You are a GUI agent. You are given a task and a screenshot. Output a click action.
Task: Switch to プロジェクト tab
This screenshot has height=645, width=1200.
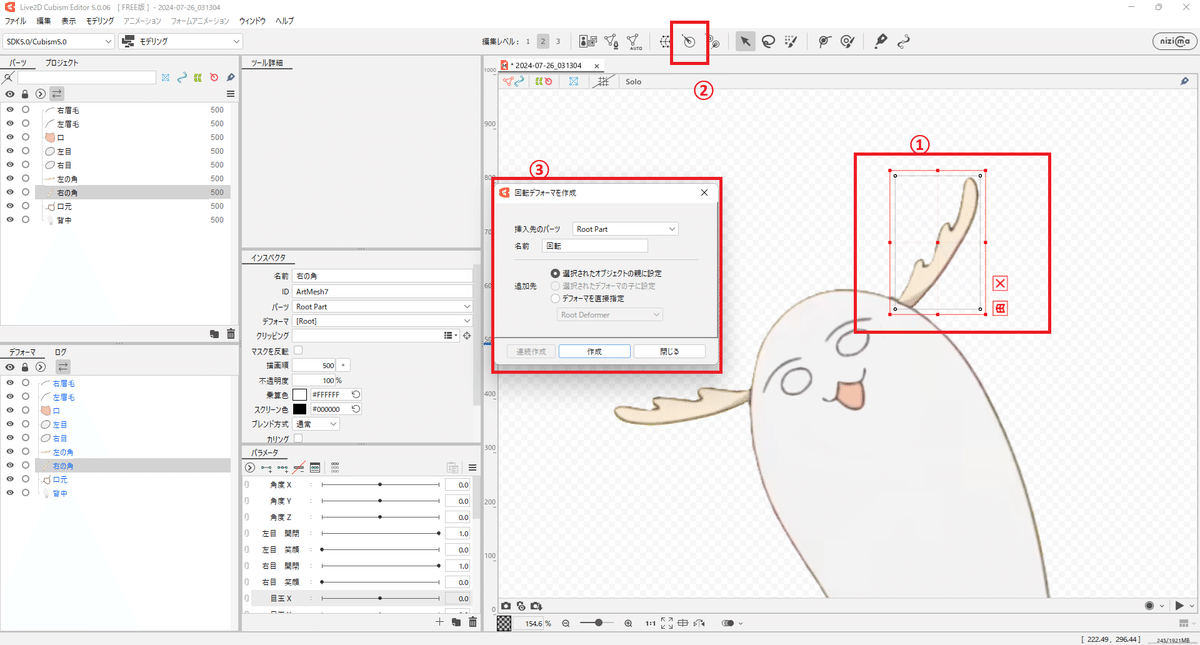62,63
